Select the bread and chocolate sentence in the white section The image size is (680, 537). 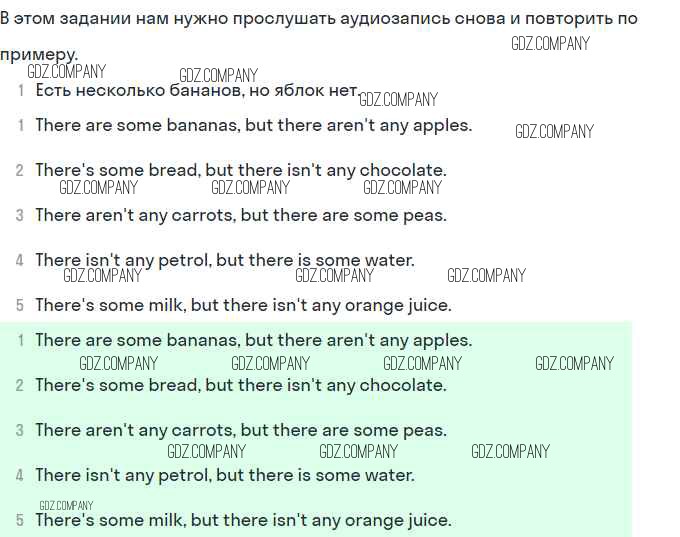tap(240, 170)
